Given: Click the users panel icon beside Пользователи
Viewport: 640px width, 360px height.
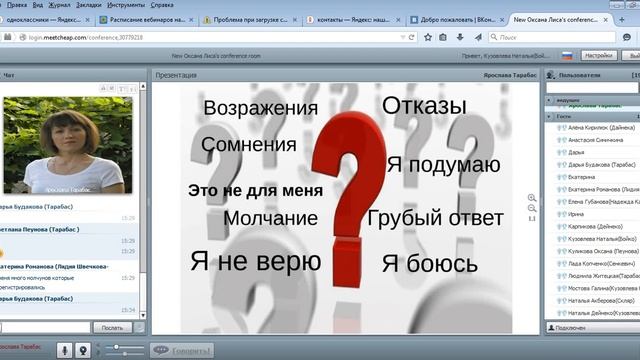Looking at the screenshot, I should pos(551,75).
